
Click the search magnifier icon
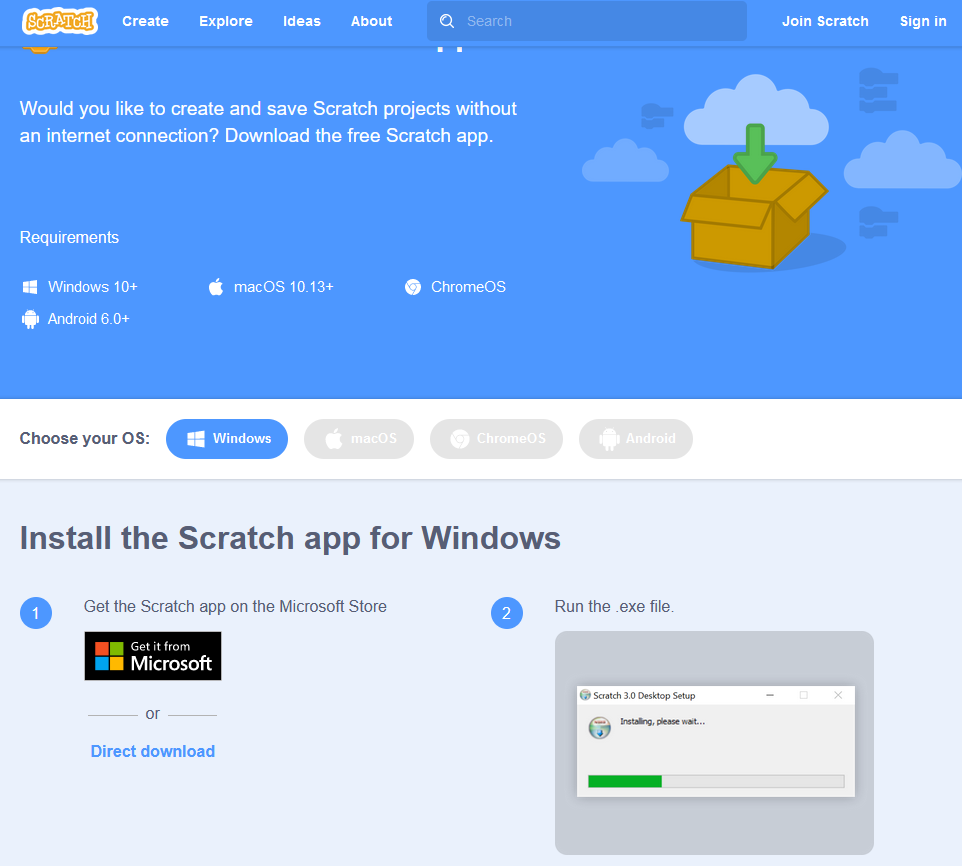[447, 21]
